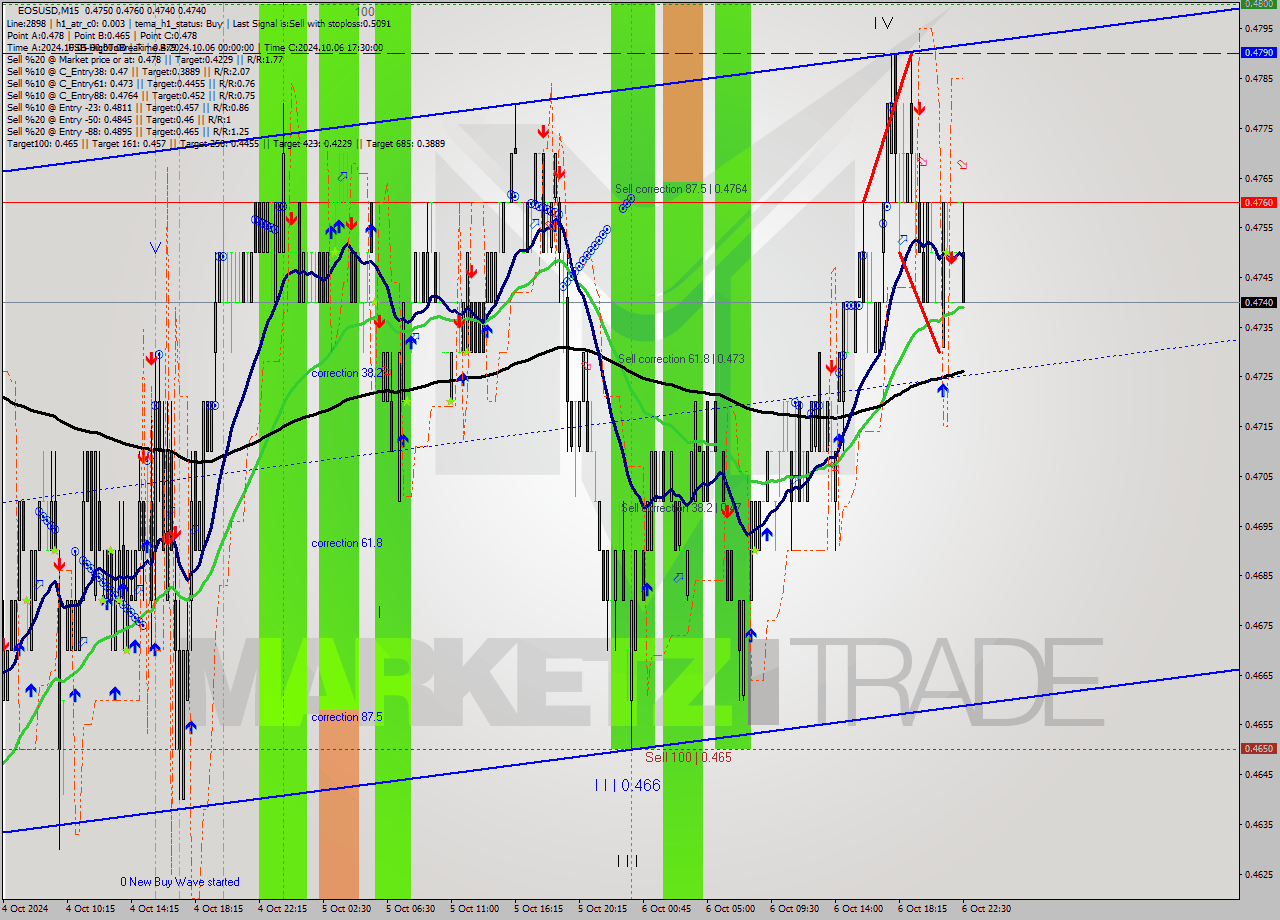Select the 0.4665 price axis label

click(x=1258, y=675)
